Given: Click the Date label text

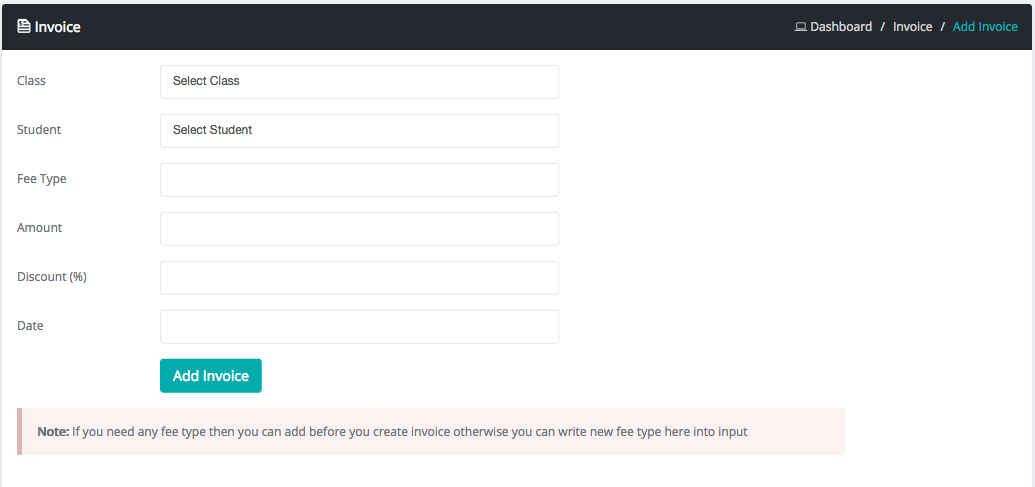Looking at the screenshot, I should pos(31,326).
